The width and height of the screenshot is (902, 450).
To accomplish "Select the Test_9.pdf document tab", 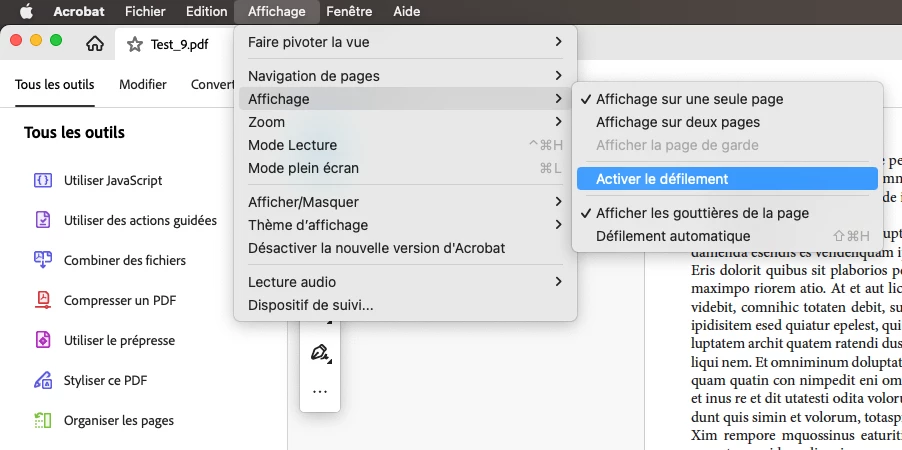I will click(179, 44).
